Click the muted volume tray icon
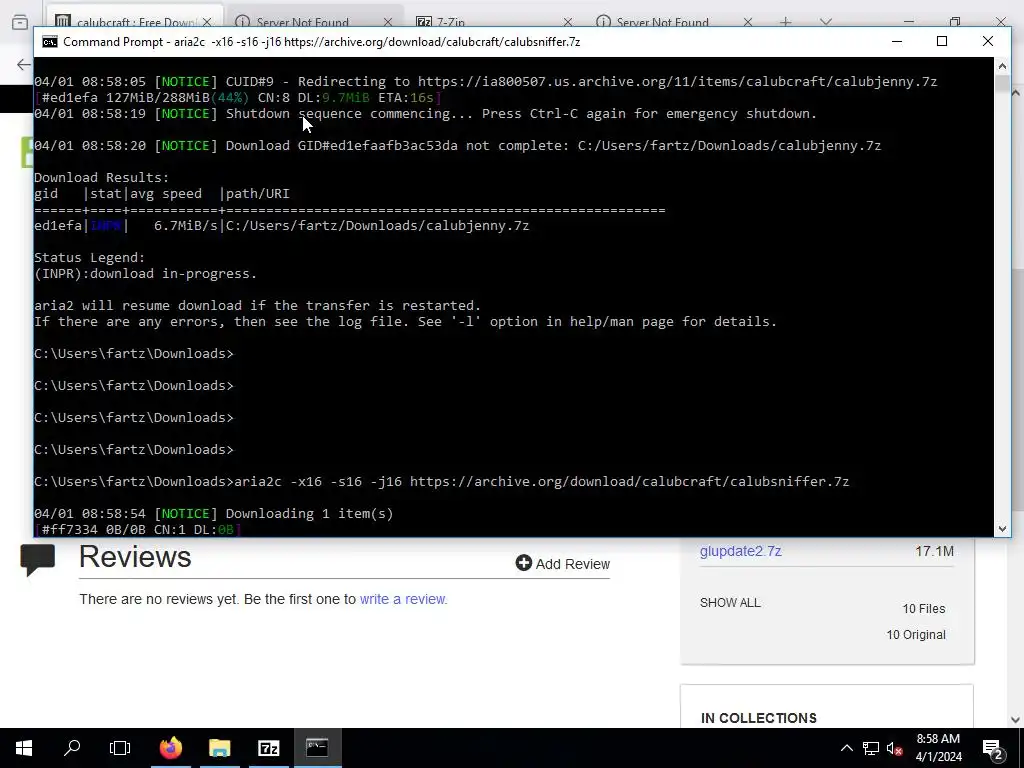 click(x=895, y=748)
